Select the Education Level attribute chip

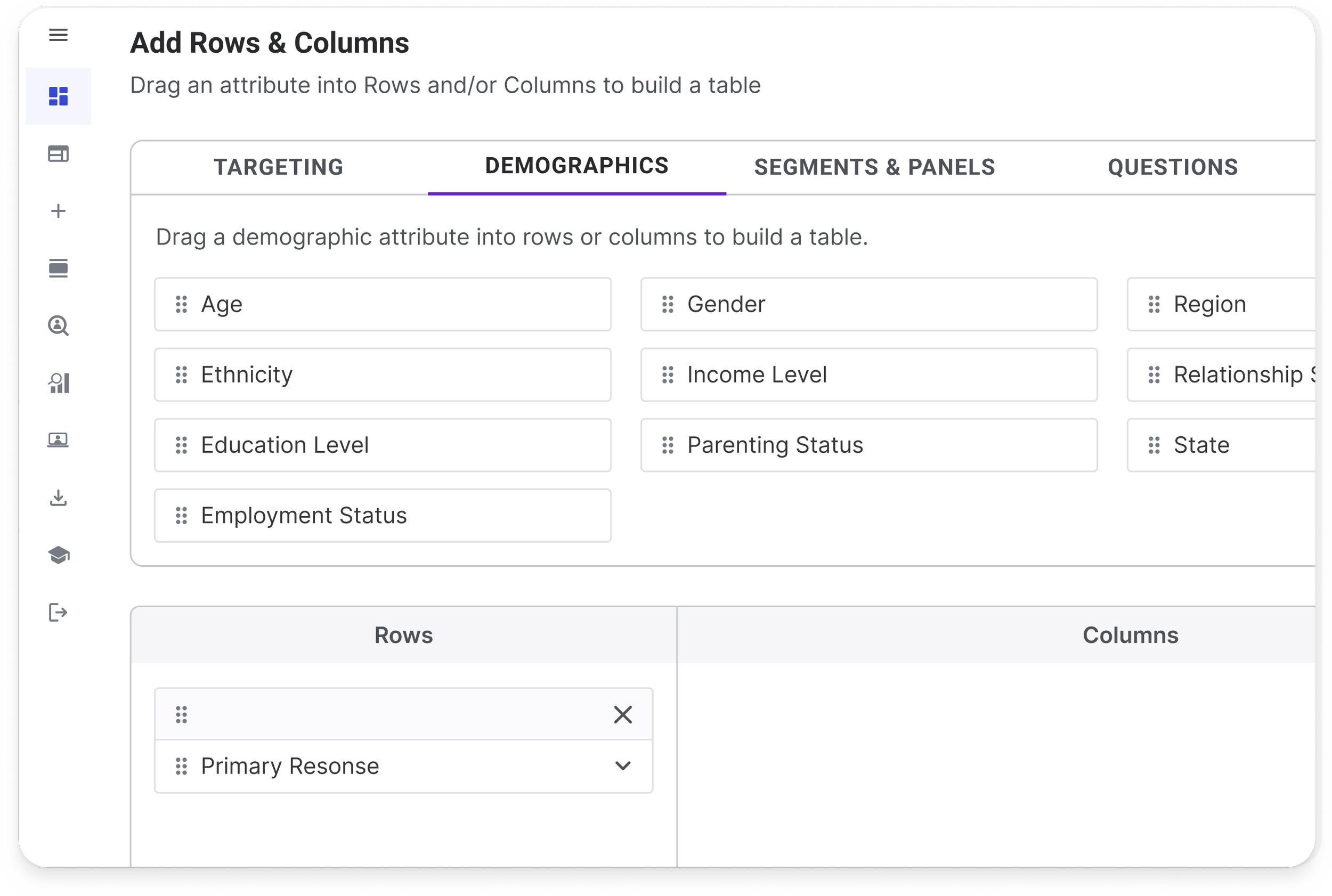point(383,445)
